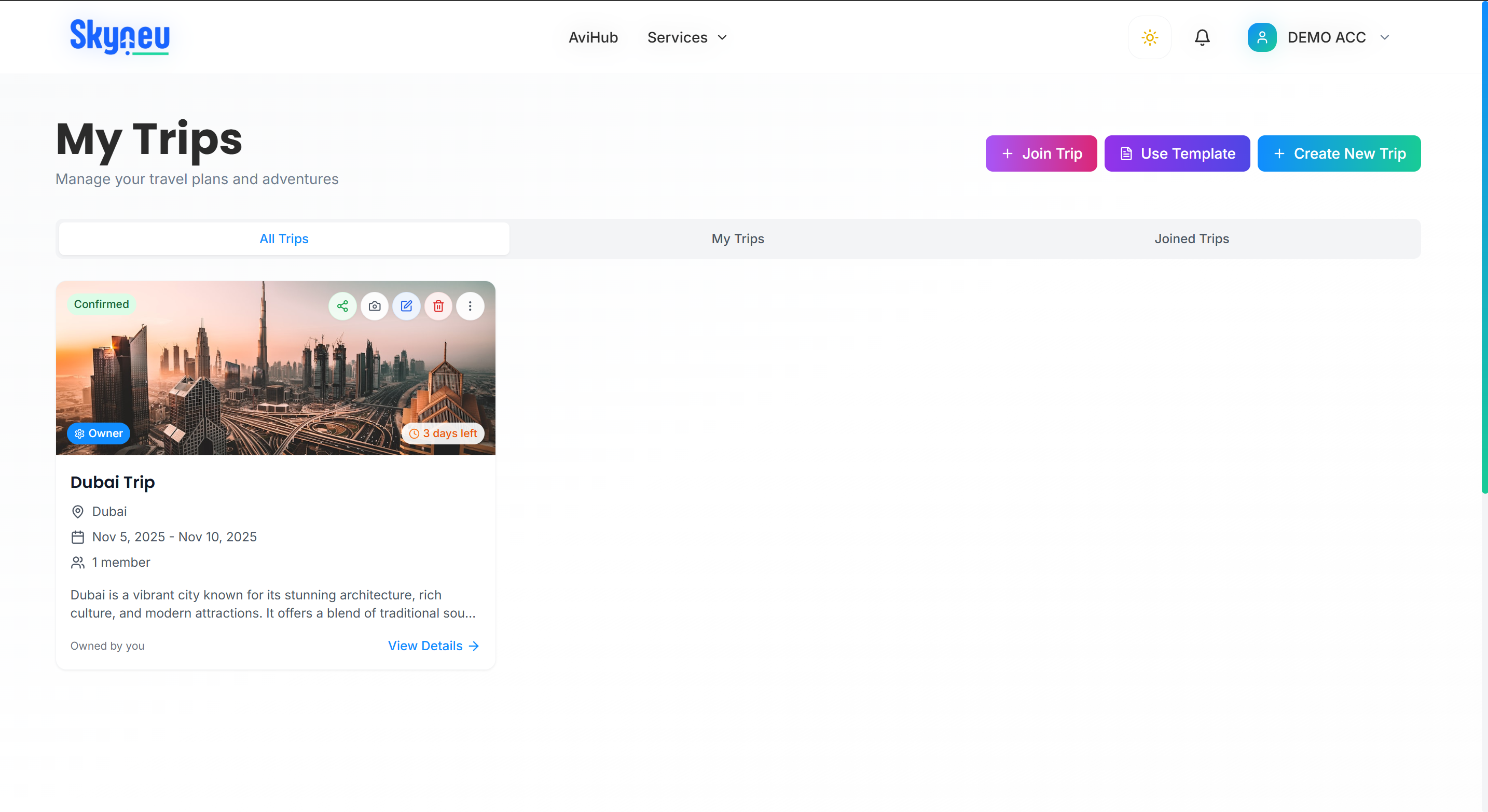This screenshot has height=812, width=1488.
Task: Click the user avatar icon
Action: coord(1262,37)
